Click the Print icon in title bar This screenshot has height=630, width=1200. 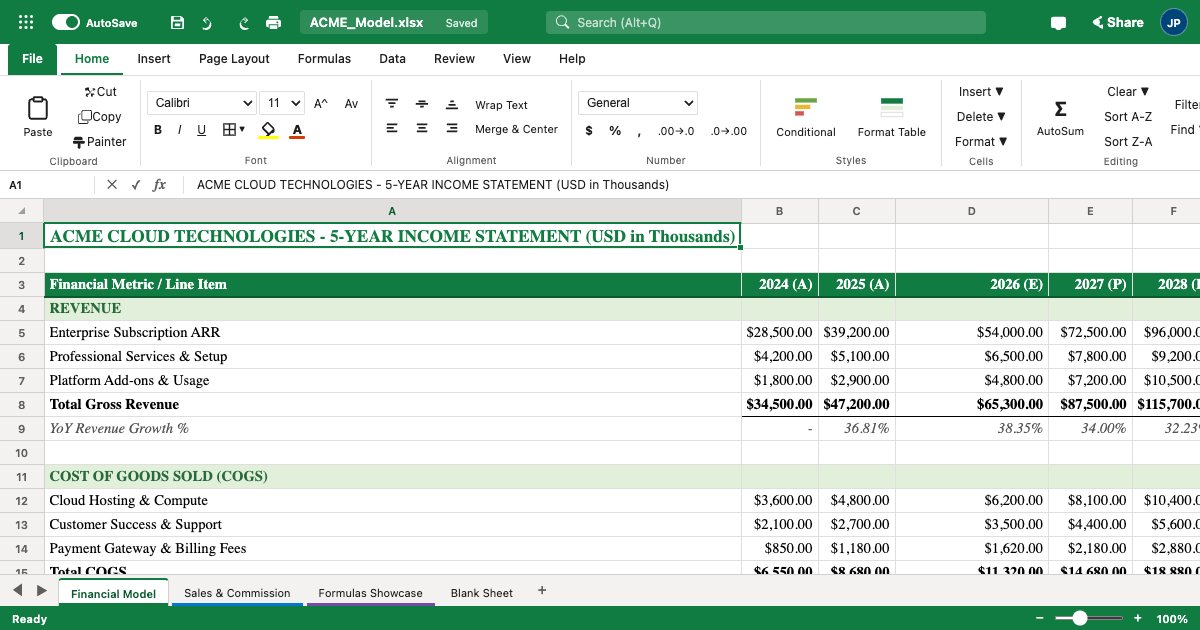coord(273,22)
